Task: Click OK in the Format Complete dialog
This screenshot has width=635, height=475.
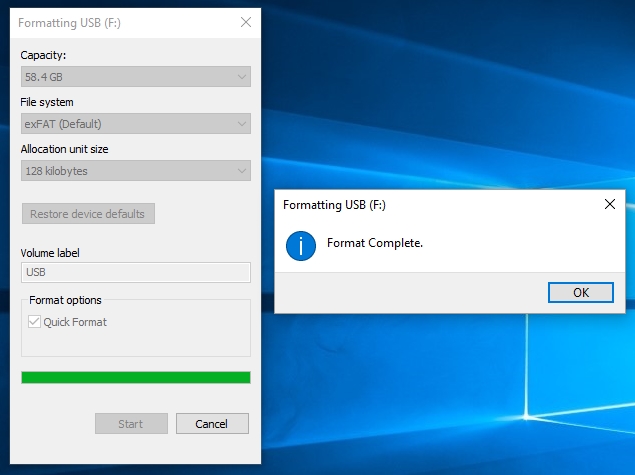Action: [x=581, y=292]
